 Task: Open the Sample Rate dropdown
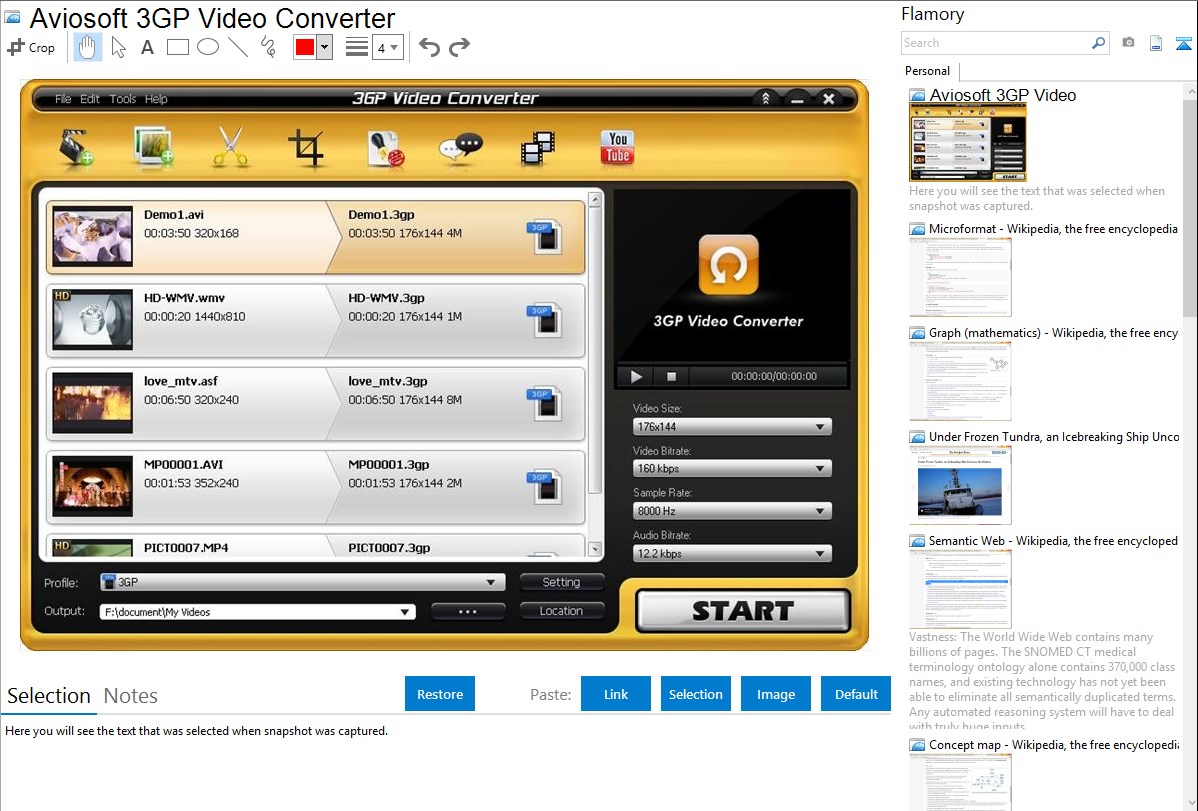[732, 511]
